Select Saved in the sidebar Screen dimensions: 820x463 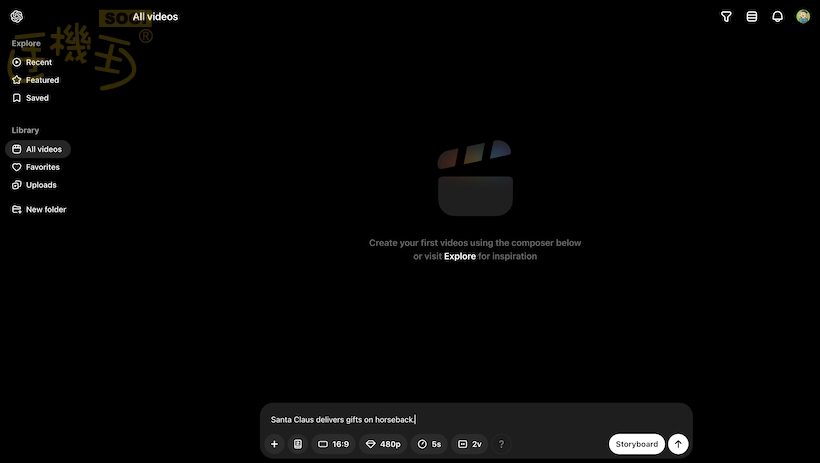[x=37, y=98]
